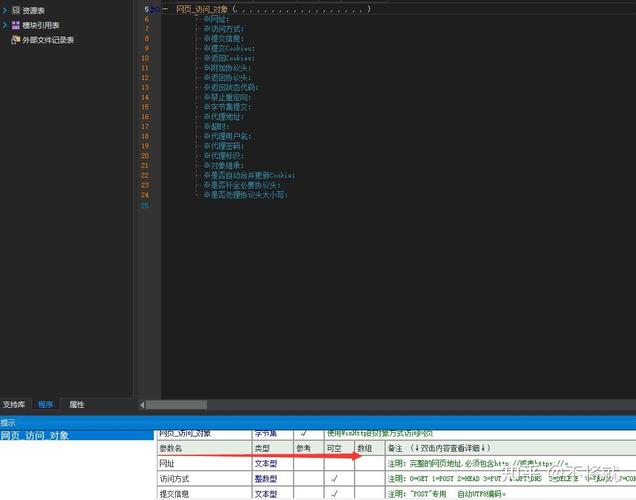
Task: Select the ※是否处理协议头大小写 parameter line
Action: point(245,195)
